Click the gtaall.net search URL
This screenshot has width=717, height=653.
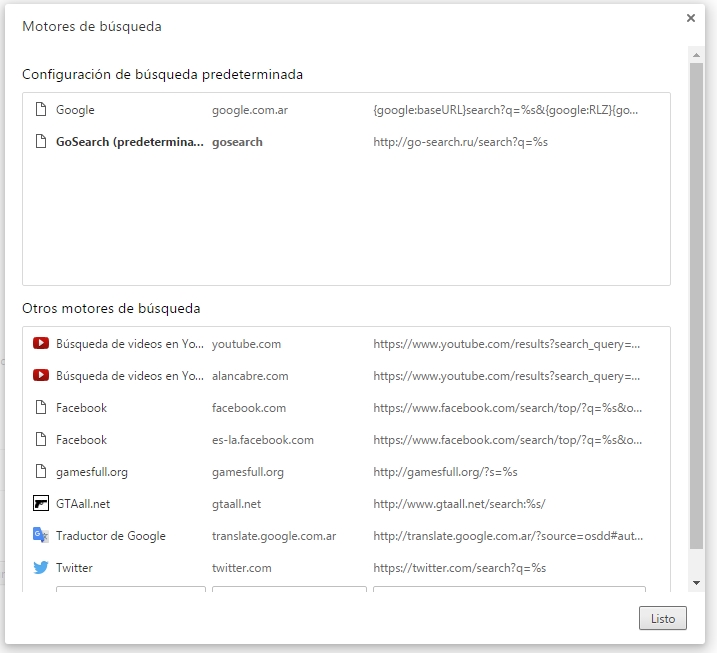(x=459, y=504)
